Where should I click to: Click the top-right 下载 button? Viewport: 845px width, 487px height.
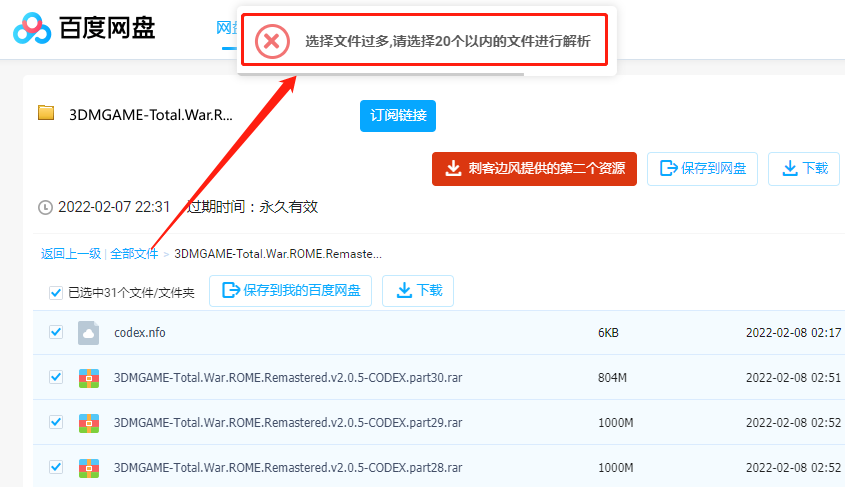pos(804,169)
